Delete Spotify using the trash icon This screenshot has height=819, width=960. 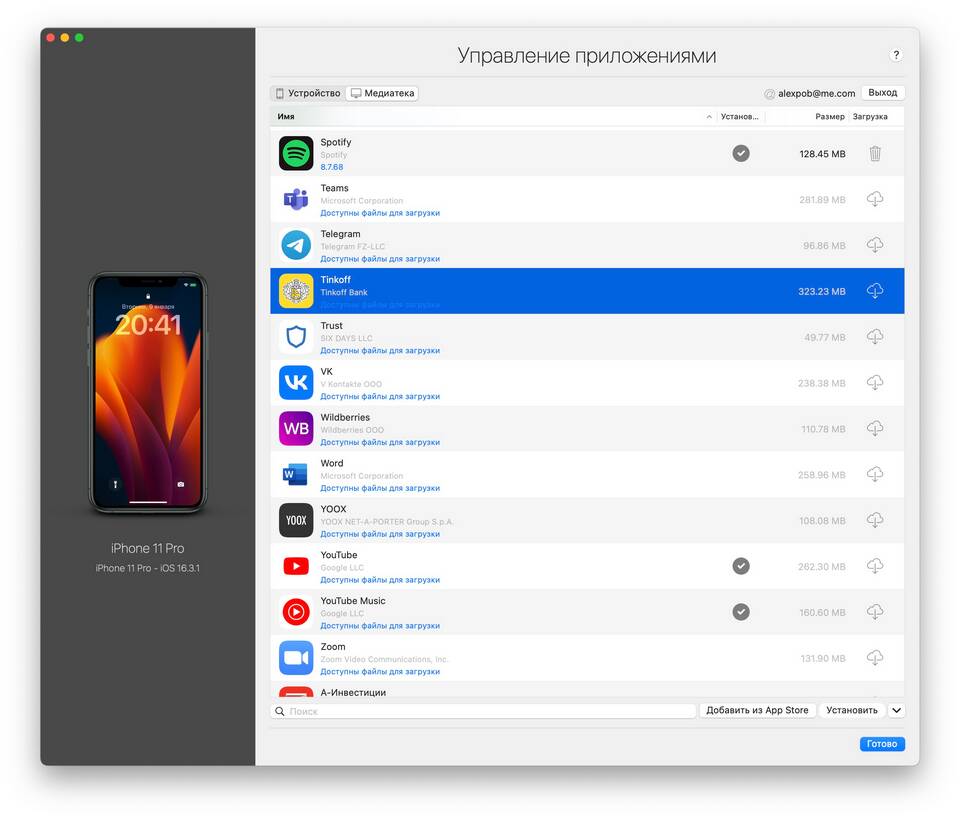875,154
